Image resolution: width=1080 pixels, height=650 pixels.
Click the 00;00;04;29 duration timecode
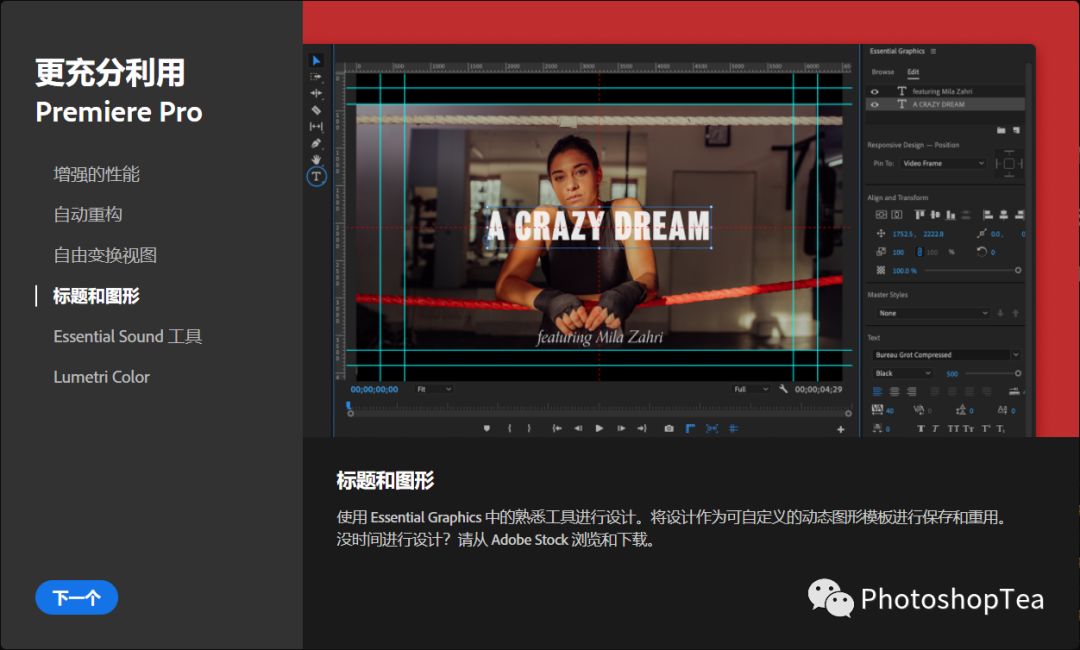[818, 389]
